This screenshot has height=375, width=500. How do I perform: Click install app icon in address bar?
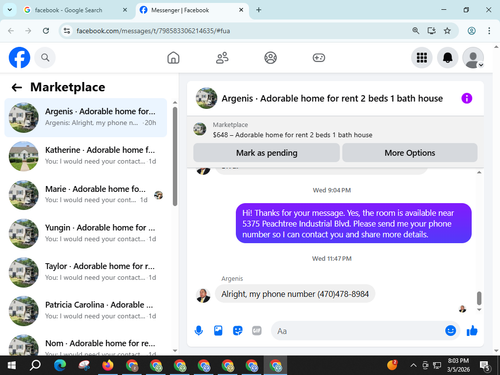431,31
